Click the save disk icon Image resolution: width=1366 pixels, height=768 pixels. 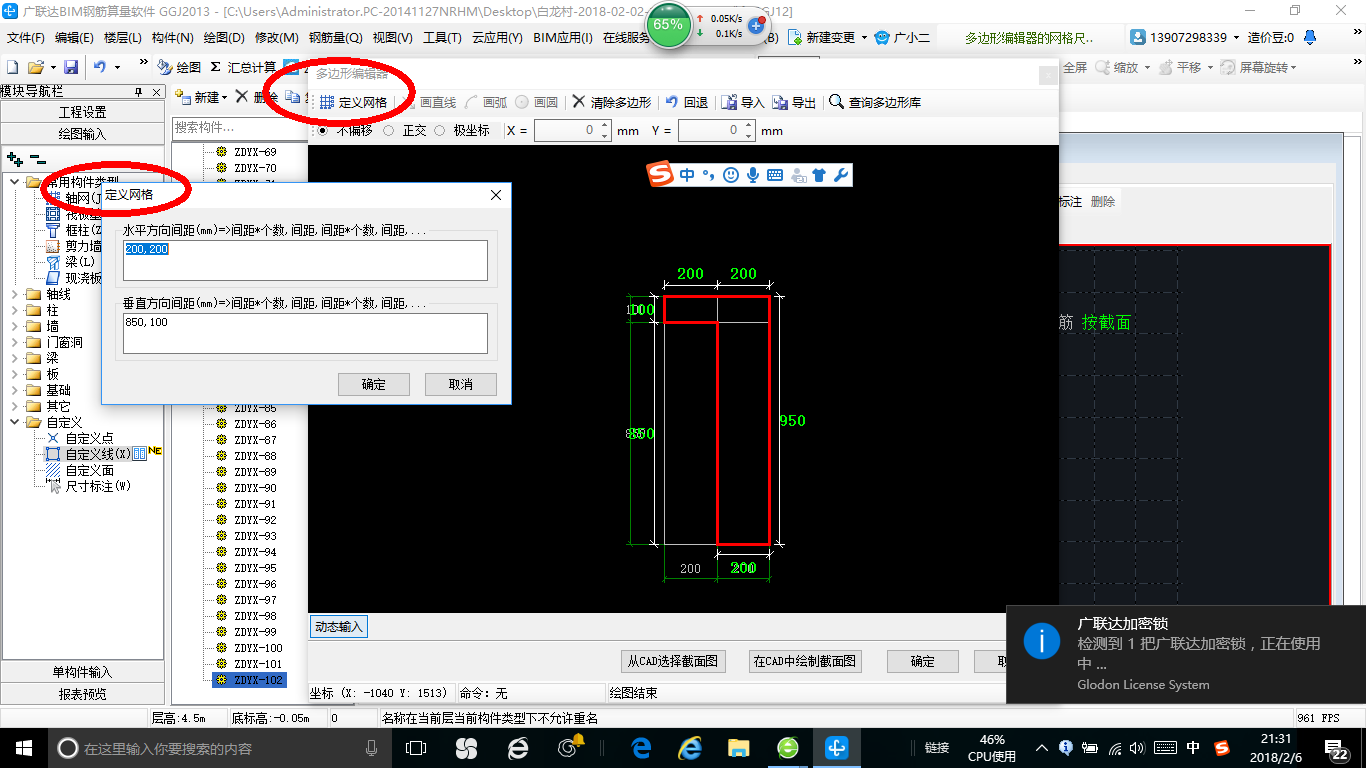pos(71,67)
